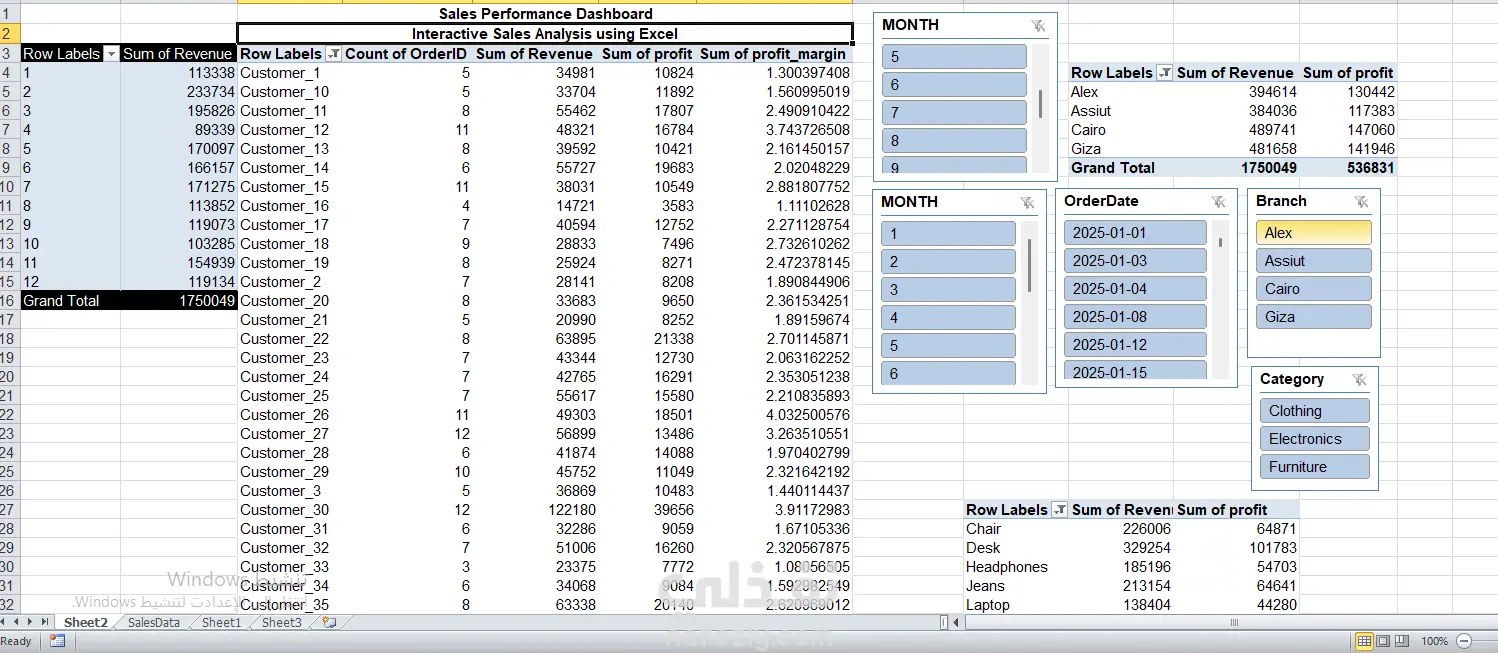
Task: Clear filter on the lower MONTH slicer
Action: (x=1027, y=203)
